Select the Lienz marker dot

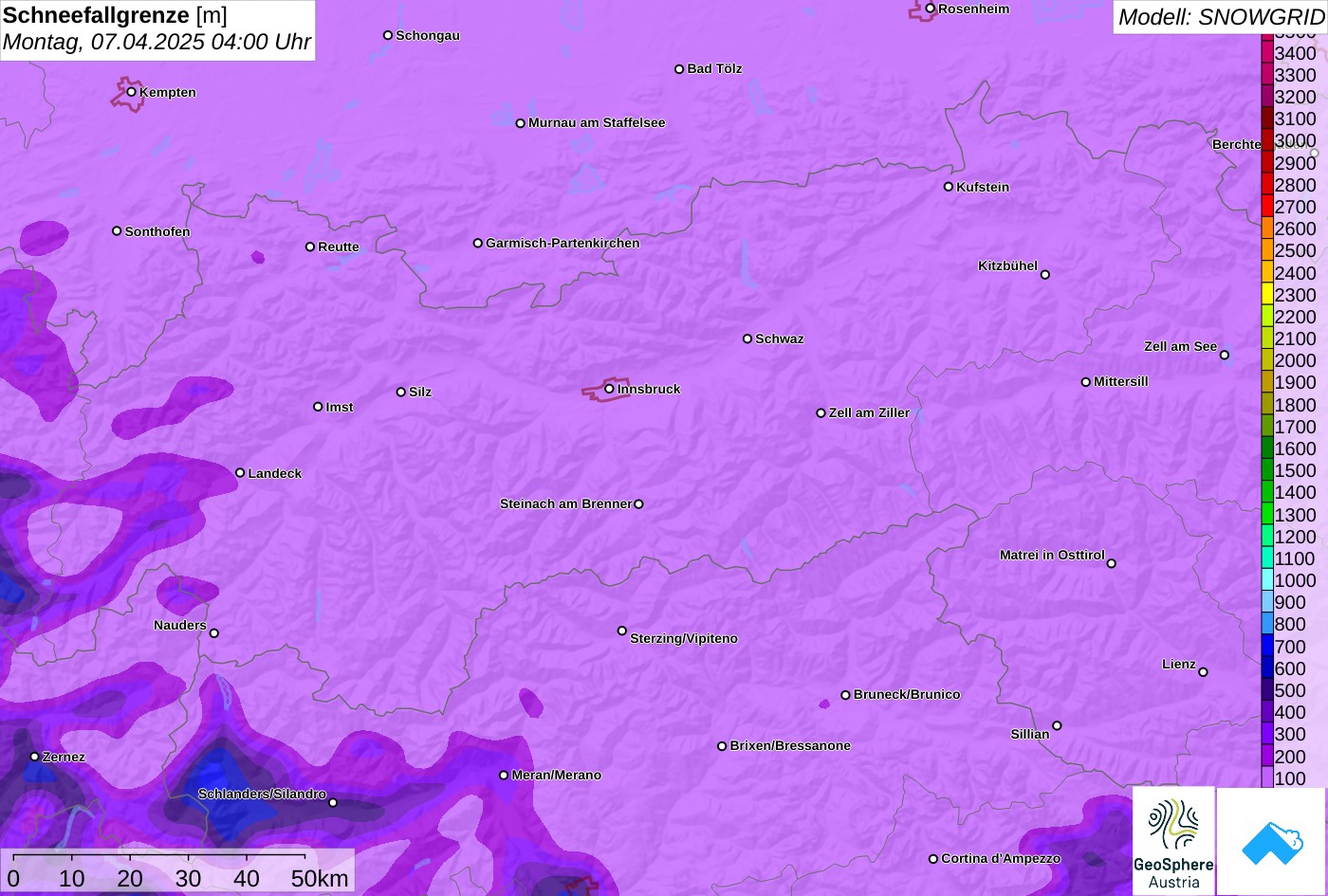[1203, 672]
